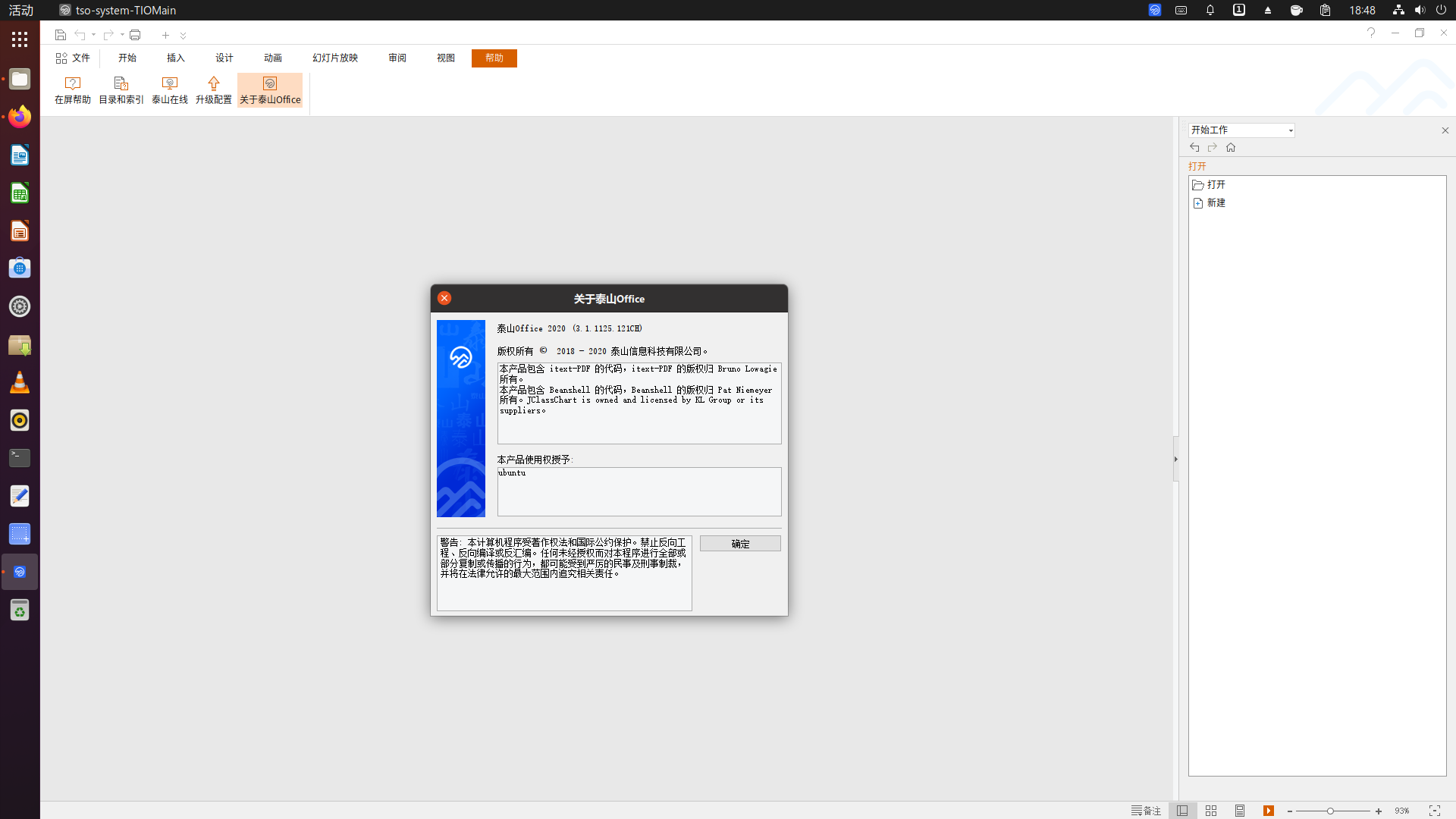Open the undo history dropdown arrow
1456x819 pixels.
tap(93, 35)
